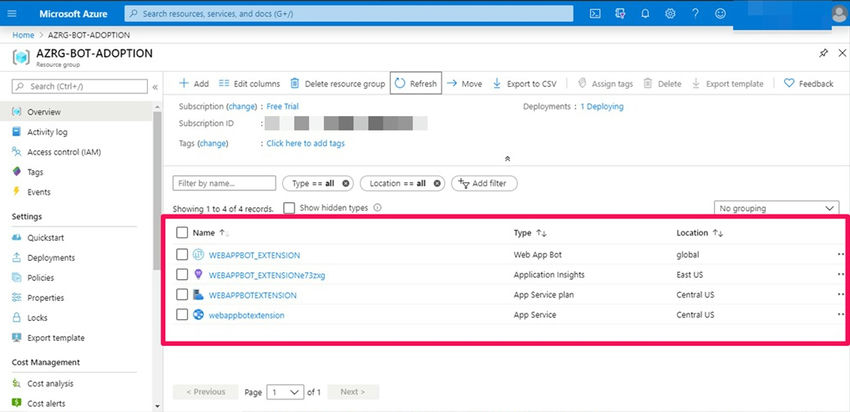The width and height of the screenshot is (850, 412).
Task: Open Overview in the left menu
Action: [77, 112]
